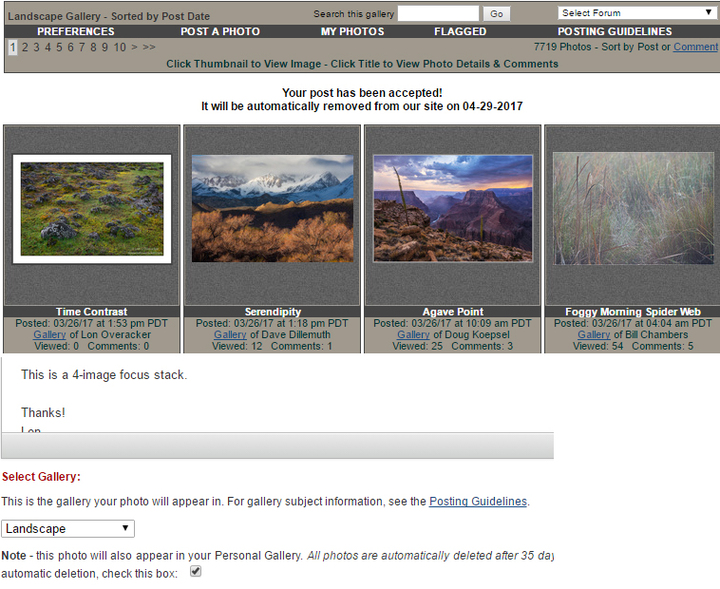The width and height of the screenshot is (720, 589).
Task: Open POSTING GUIDELINES in navigation bar
Action: (x=614, y=32)
